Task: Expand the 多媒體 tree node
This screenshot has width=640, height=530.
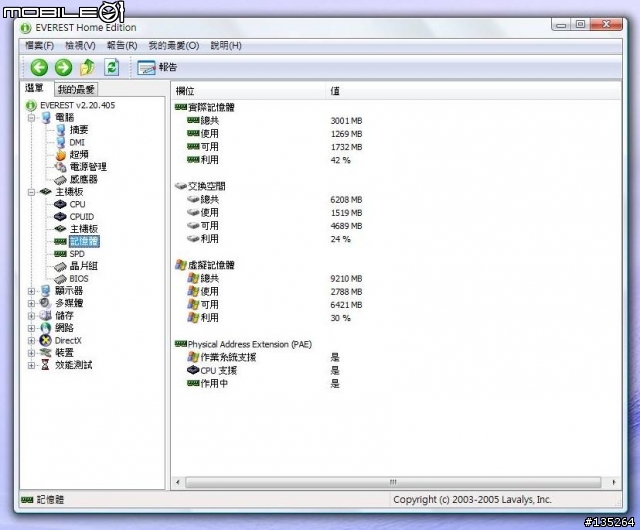Action: pyautogui.click(x=31, y=303)
